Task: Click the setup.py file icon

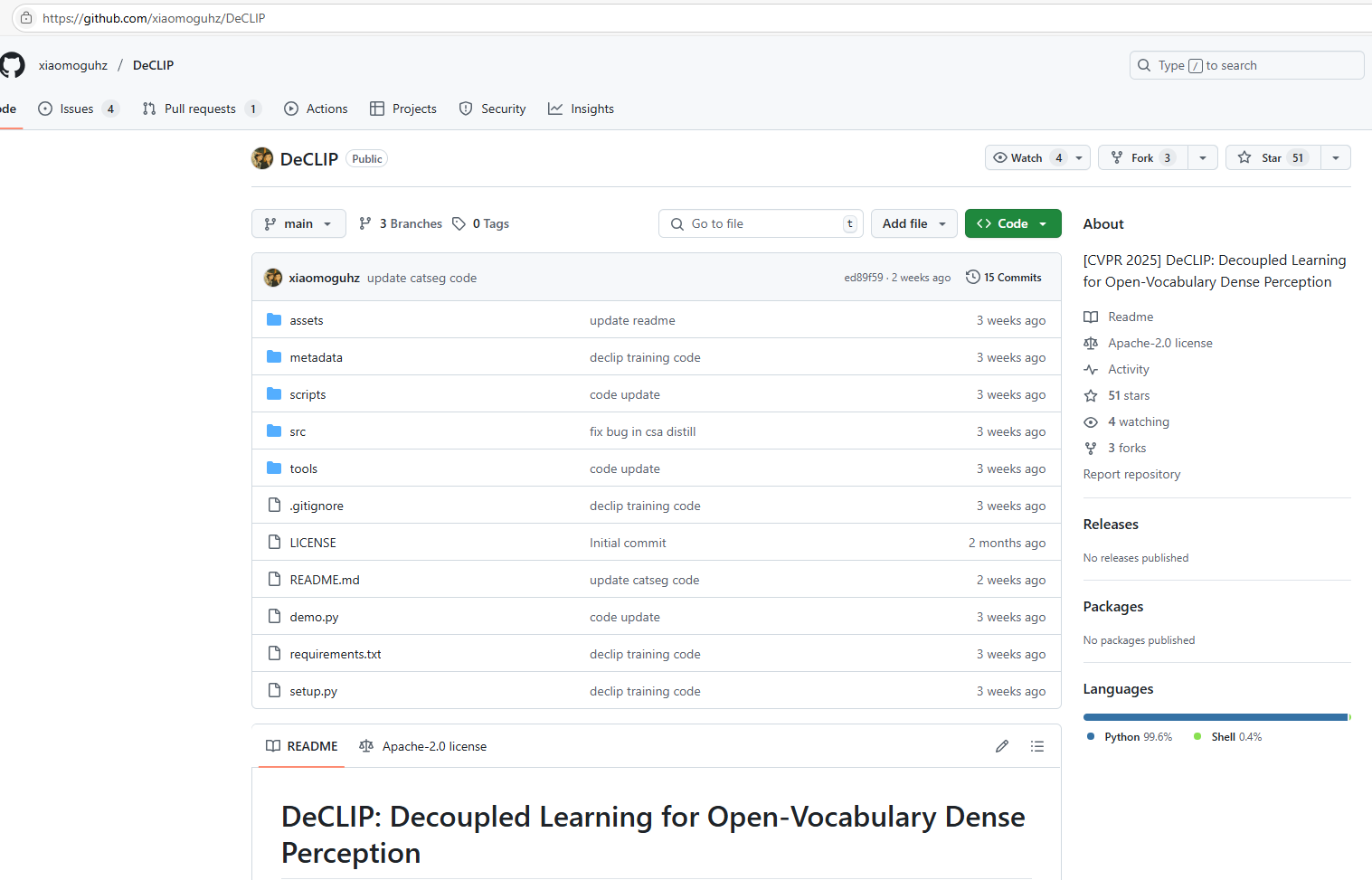Action: [x=274, y=691]
